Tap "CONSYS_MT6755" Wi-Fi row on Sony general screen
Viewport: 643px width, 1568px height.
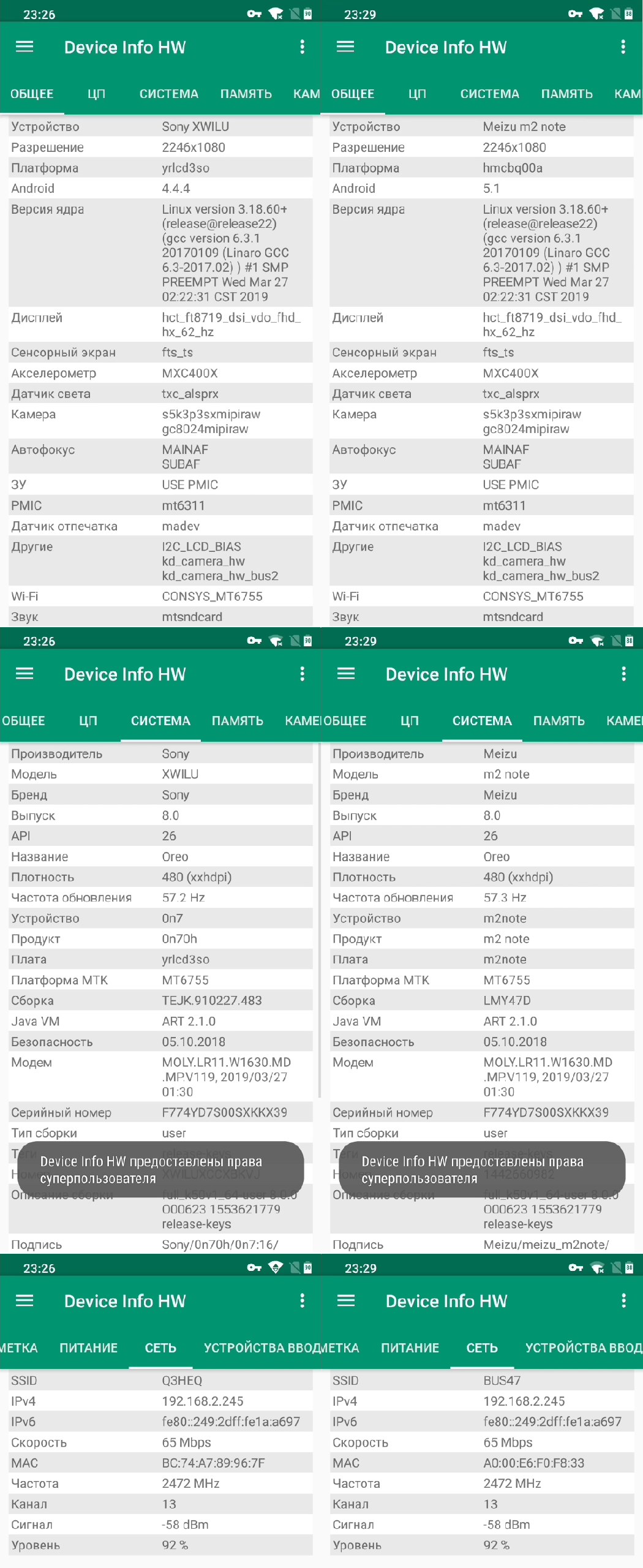pyautogui.click(x=160, y=596)
